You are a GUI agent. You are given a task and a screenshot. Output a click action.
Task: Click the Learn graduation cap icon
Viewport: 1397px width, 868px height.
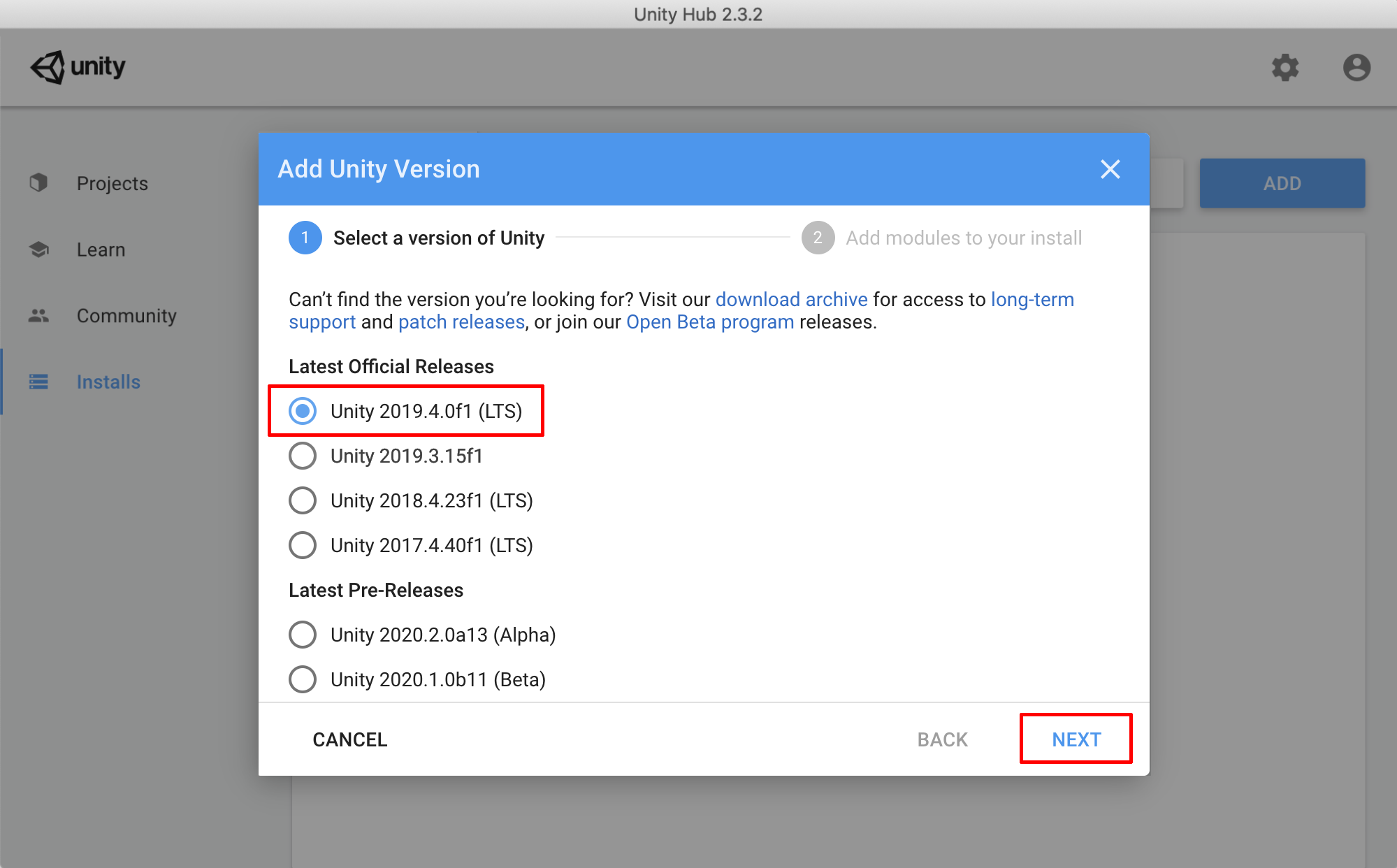tap(38, 249)
